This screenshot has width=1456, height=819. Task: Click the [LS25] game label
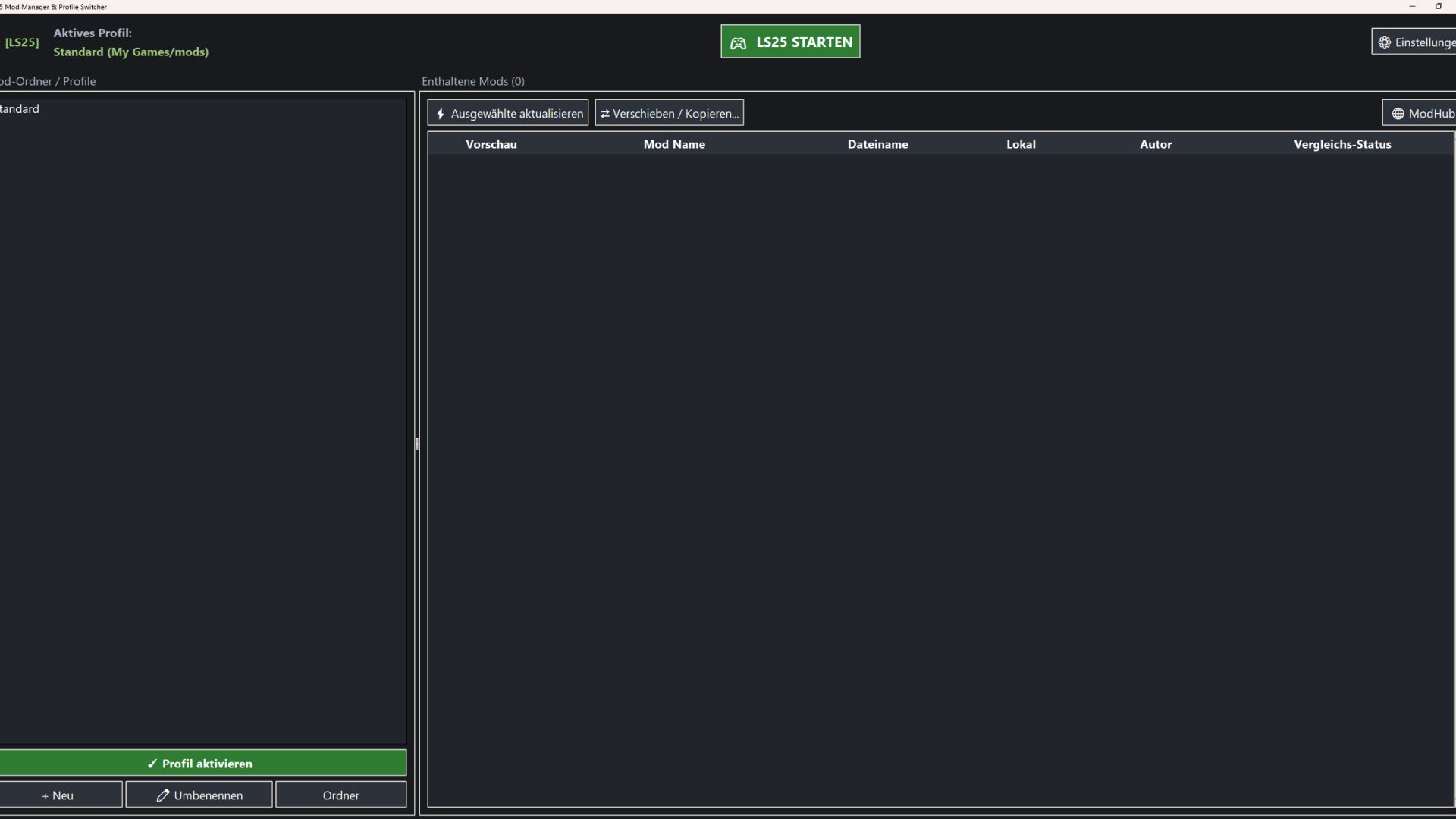(21, 42)
